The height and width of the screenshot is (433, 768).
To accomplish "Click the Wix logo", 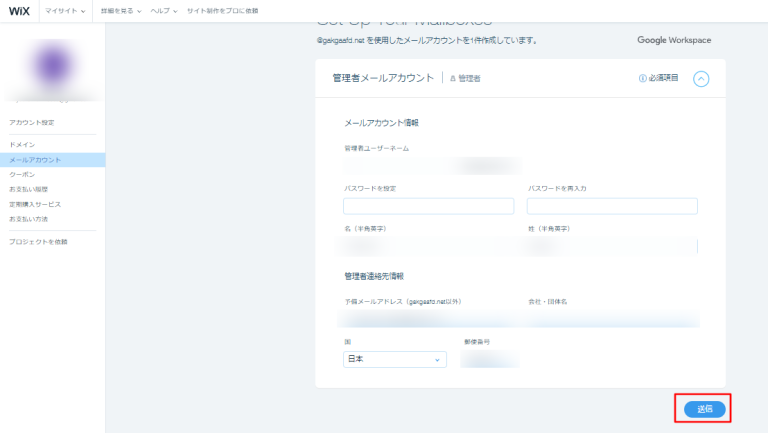I will (20, 10).
